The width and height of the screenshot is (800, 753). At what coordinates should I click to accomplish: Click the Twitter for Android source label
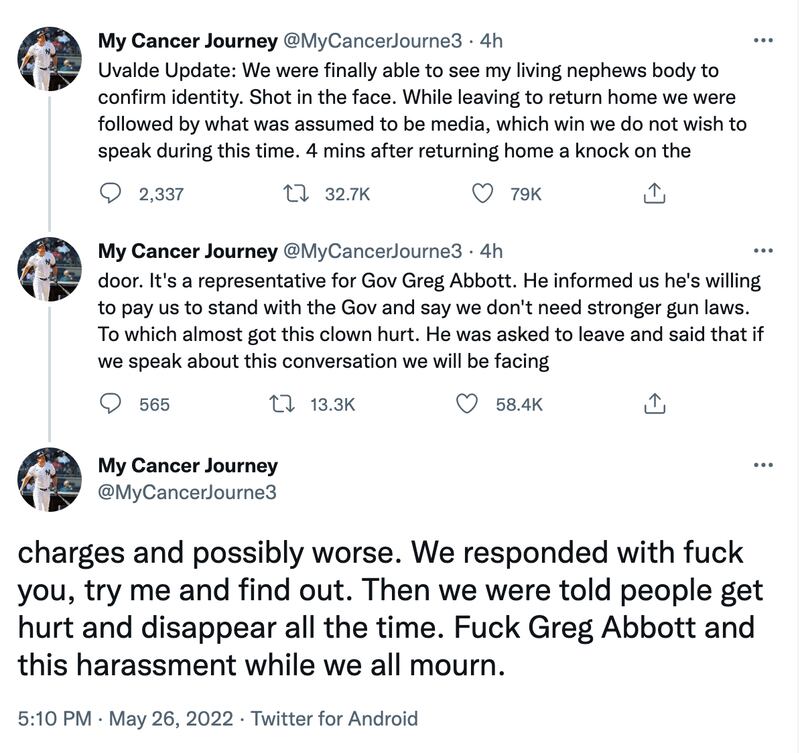tap(334, 718)
